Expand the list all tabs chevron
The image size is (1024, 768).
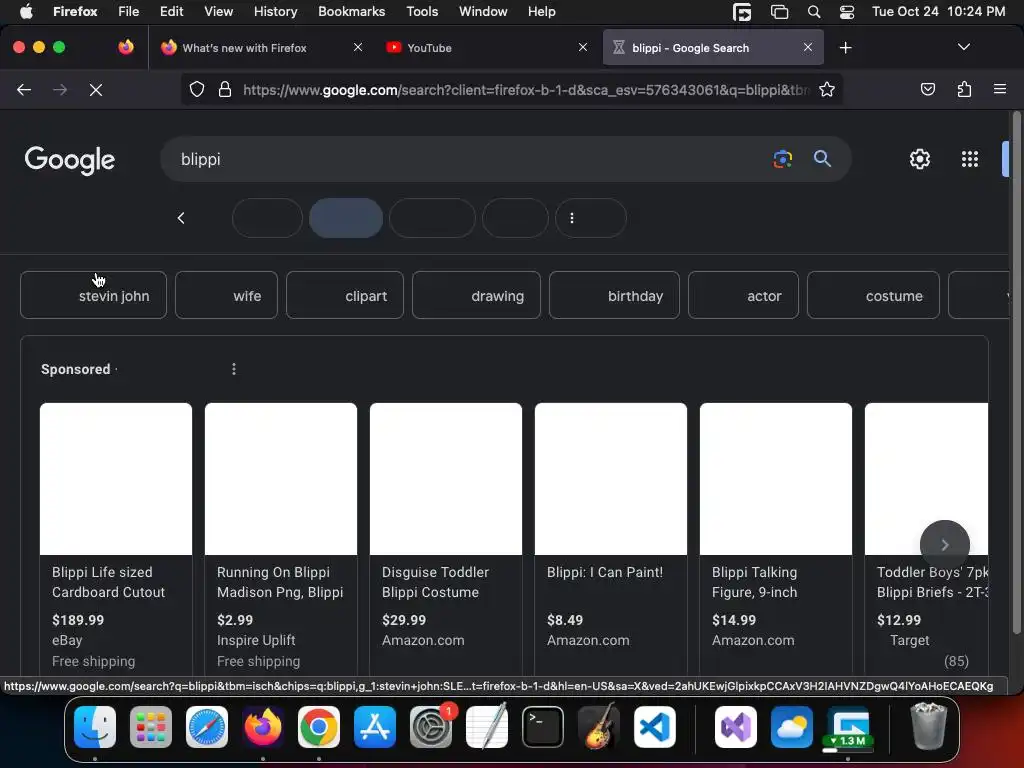(x=963, y=47)
